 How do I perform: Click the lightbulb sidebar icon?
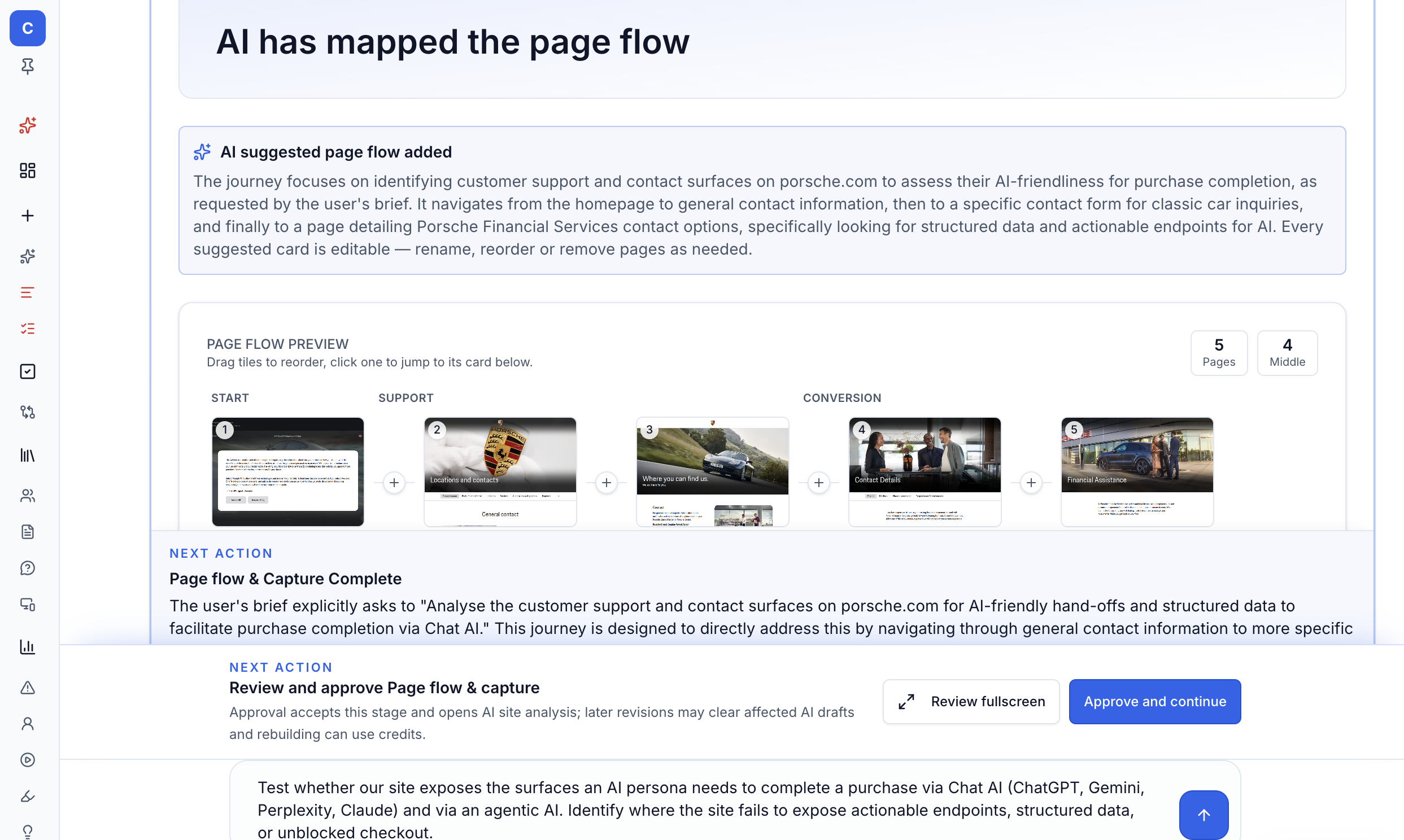(x=27, y=832)
